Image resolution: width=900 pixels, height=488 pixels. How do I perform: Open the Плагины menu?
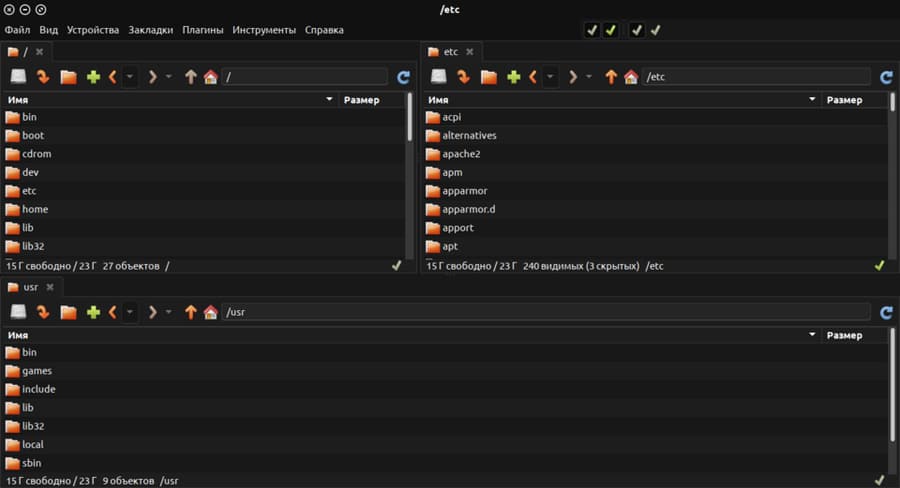[x=203, y=30]
